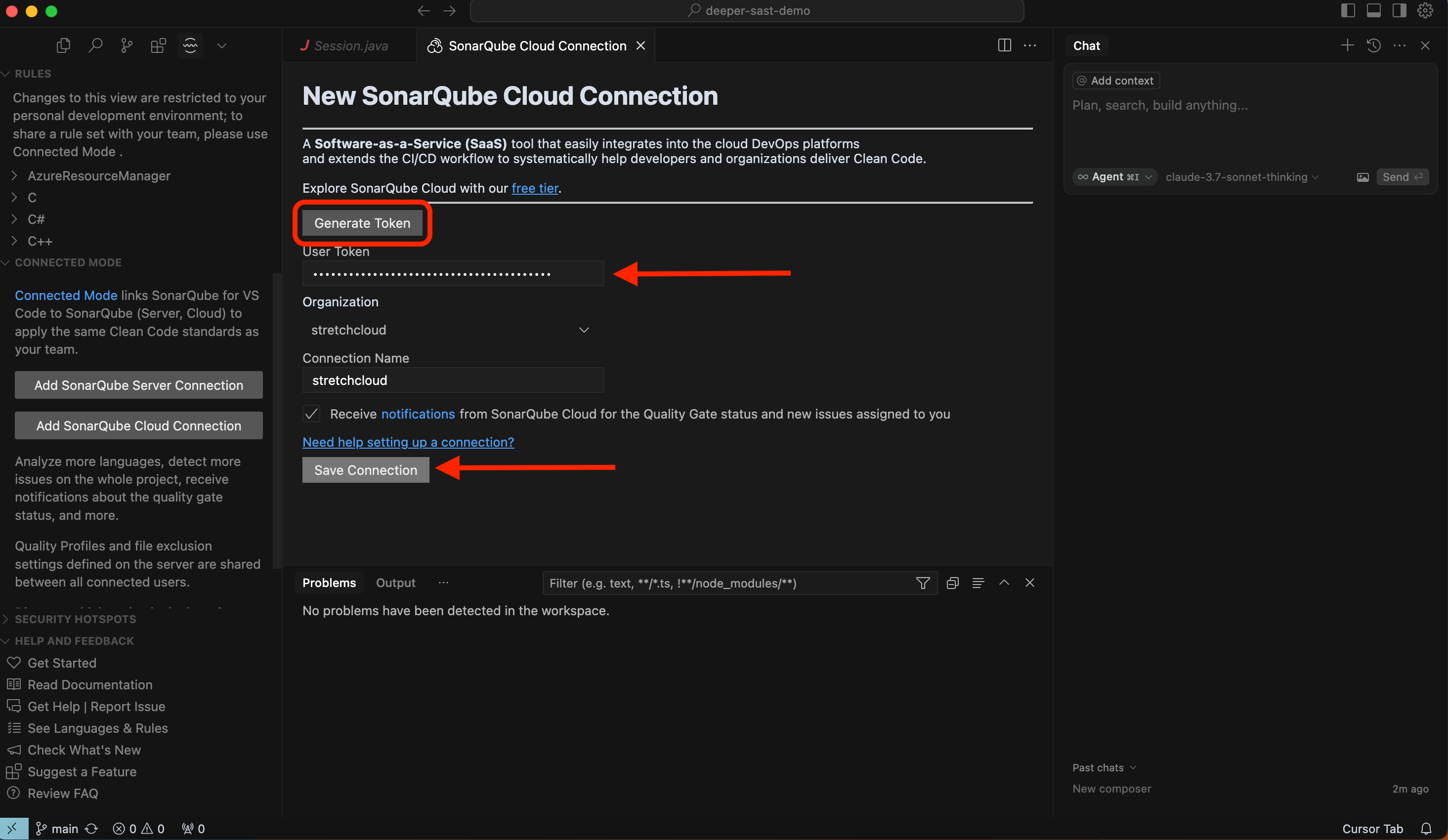Switch to the Output panel tab

395,583
